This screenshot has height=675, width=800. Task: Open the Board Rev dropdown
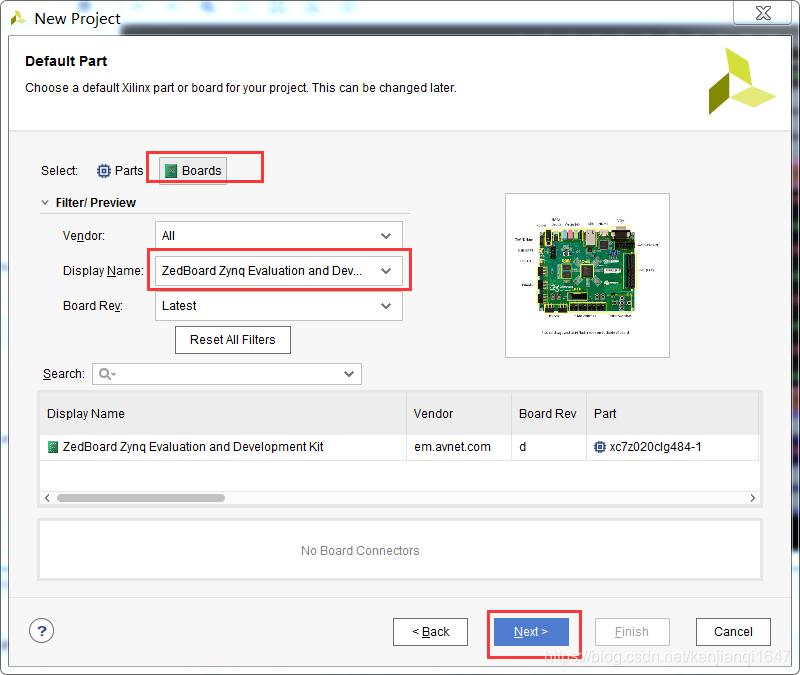279,306
